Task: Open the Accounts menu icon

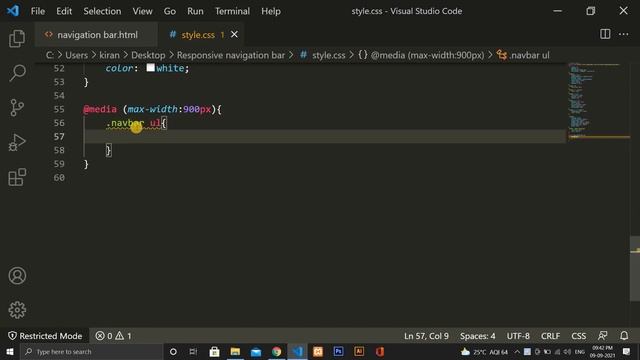Action: point(17,276)
